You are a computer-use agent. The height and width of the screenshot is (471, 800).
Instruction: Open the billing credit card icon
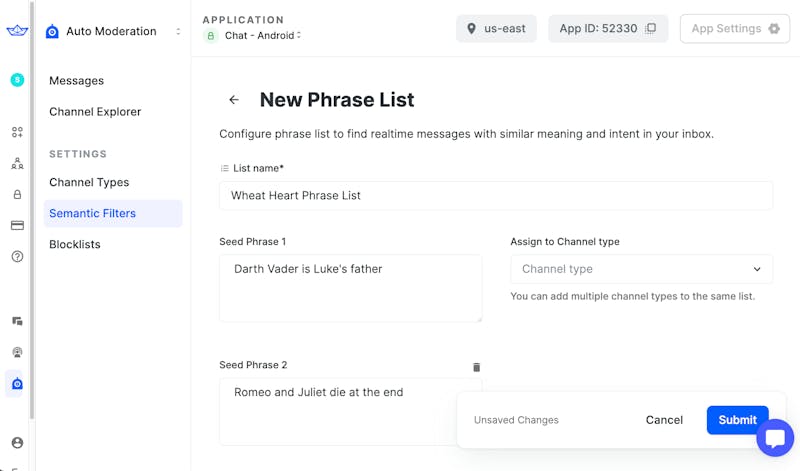point(17,226)
